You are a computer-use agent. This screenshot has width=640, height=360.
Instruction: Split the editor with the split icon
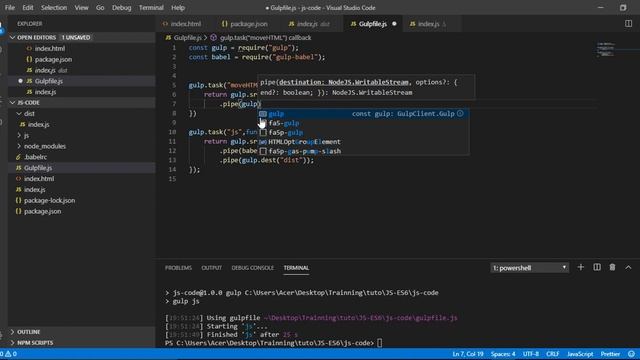[629, 24]
